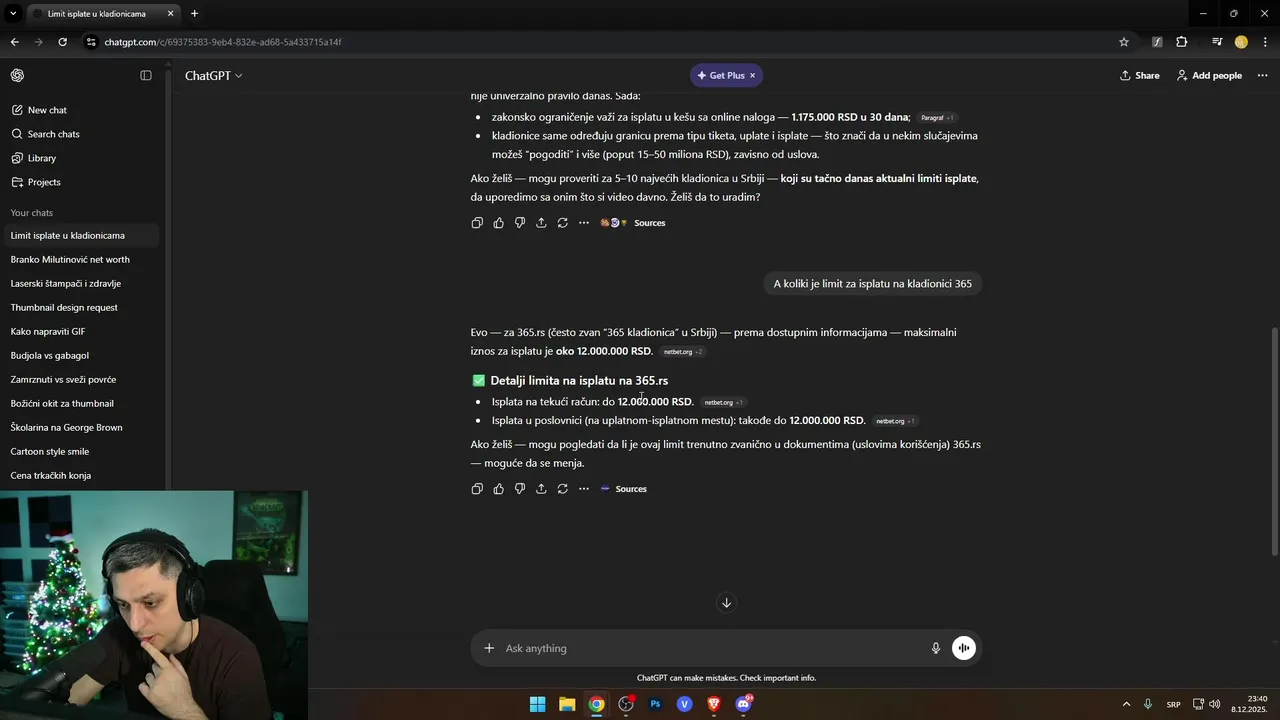
Task: Go back with the browser back arrow
Action: 14,42
